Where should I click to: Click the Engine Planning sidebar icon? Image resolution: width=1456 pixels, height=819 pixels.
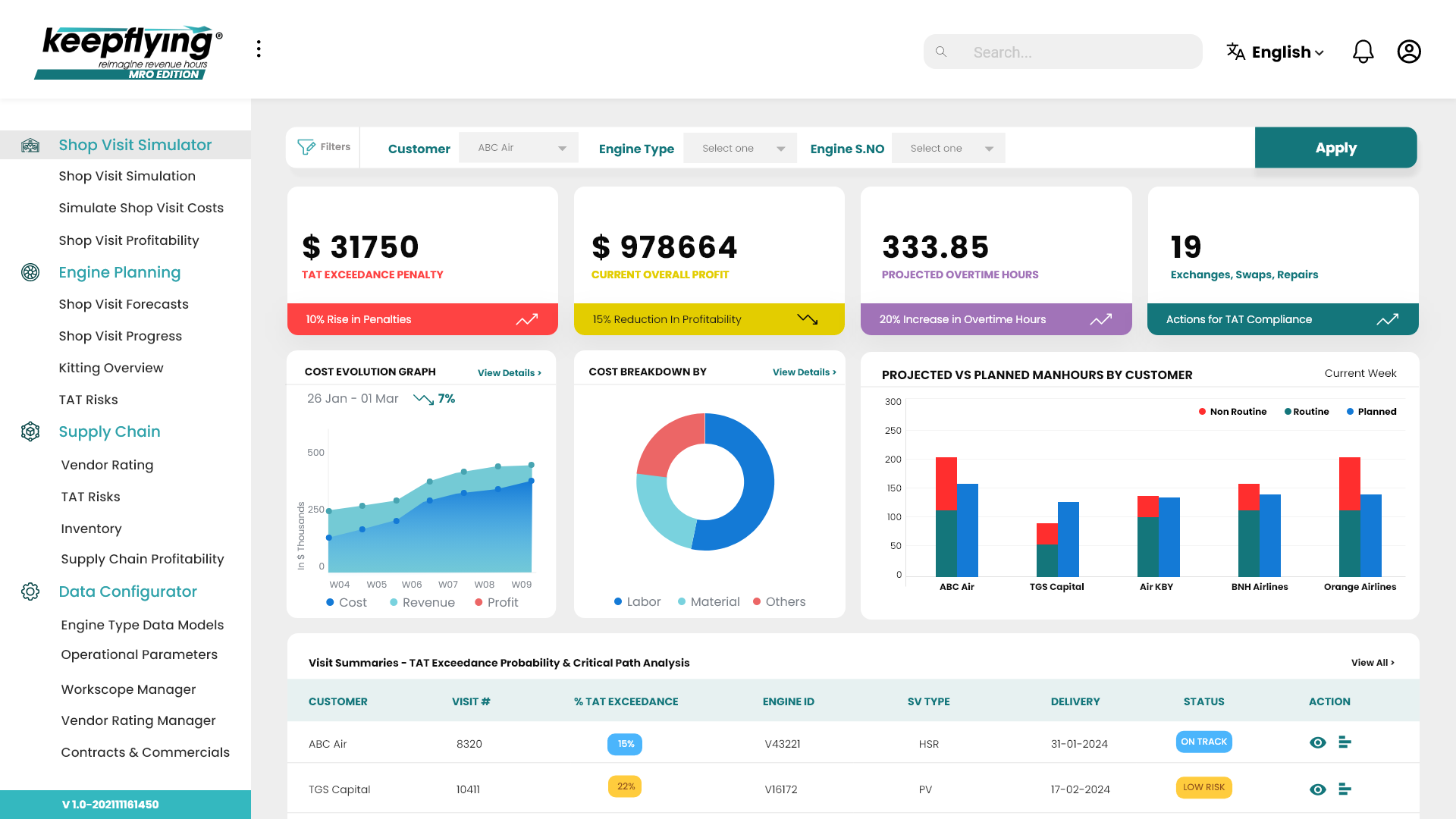[30, 272]
